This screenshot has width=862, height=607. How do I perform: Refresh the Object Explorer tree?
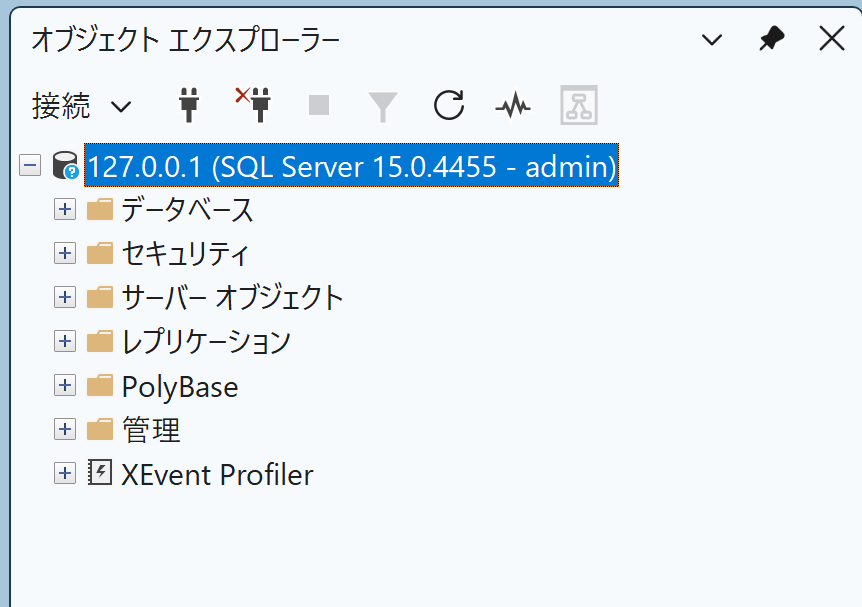click(x=449, y=104)
